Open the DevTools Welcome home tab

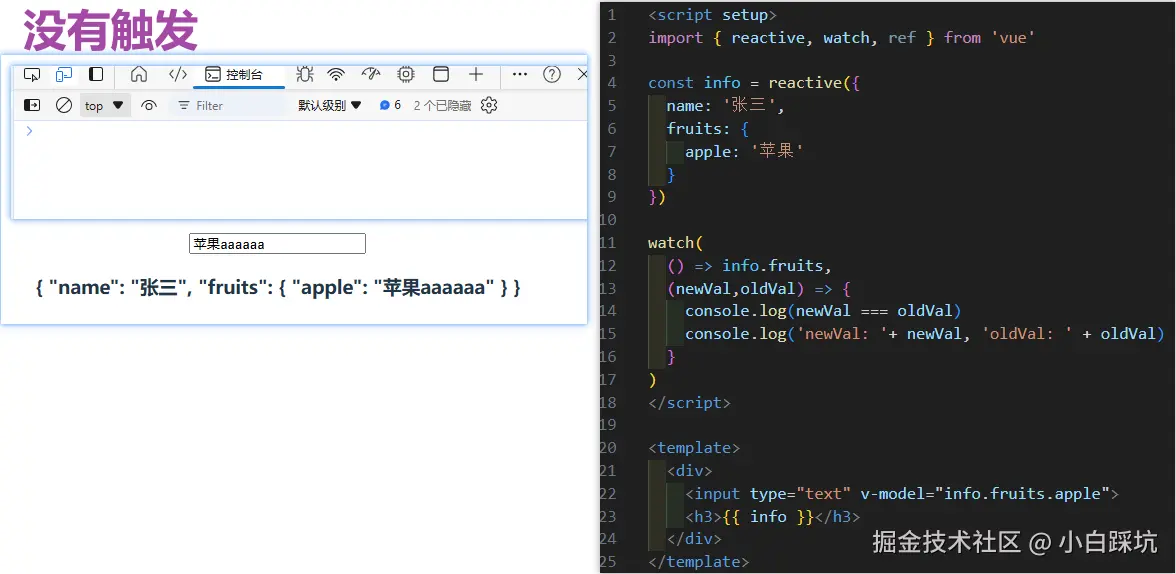pos(139,74)
